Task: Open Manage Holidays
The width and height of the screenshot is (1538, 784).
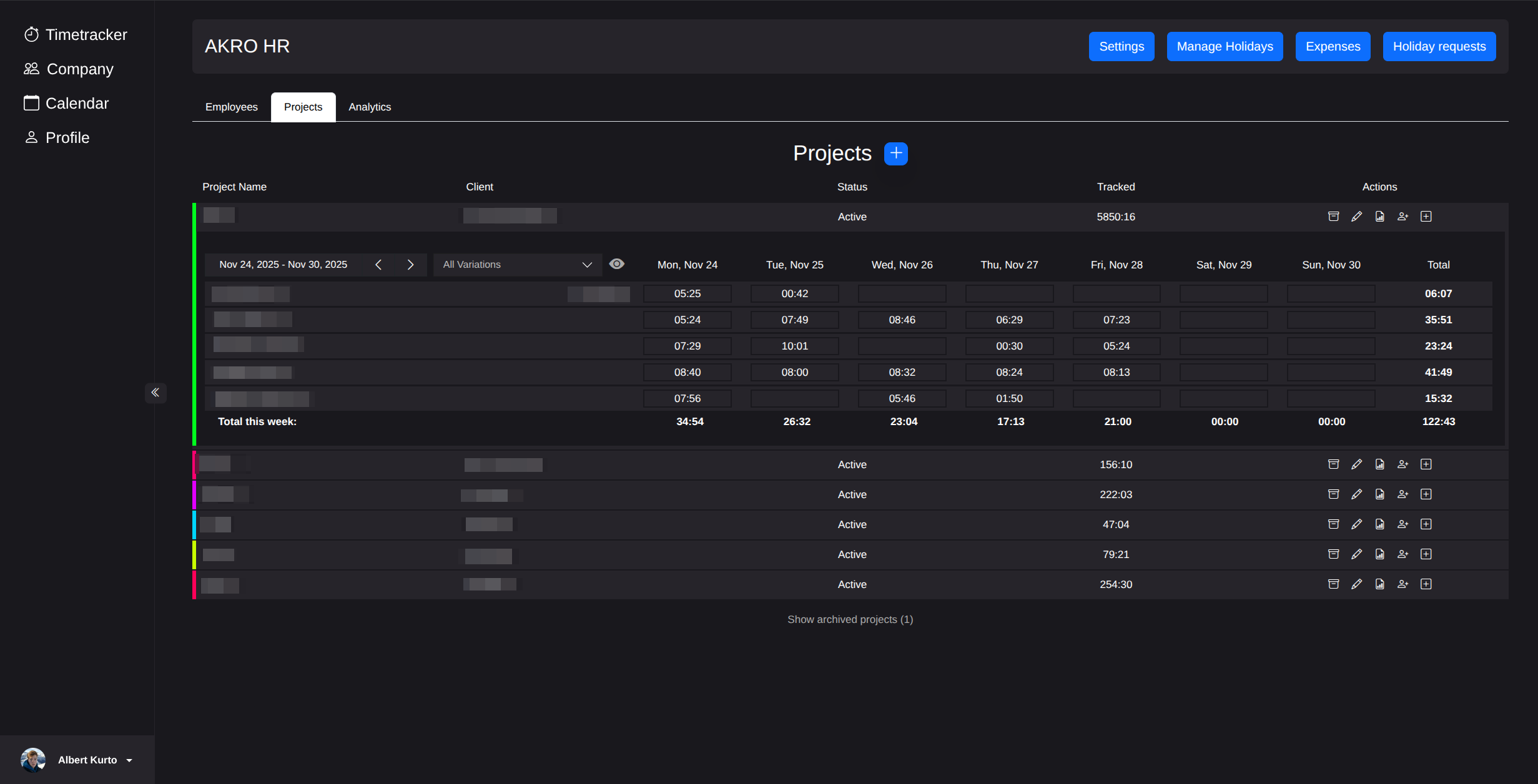Action: 1225,46
